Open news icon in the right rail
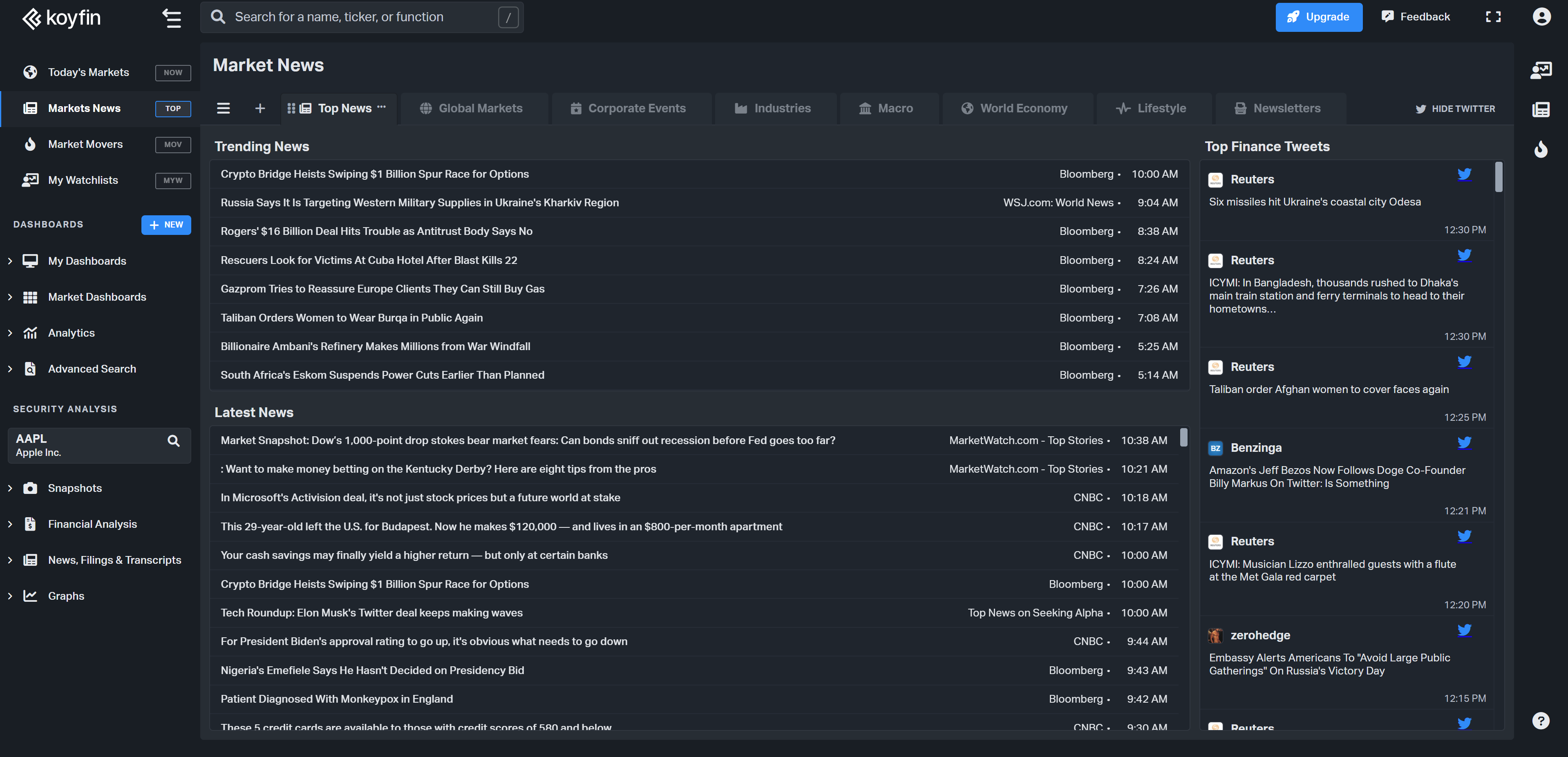This screenshot has height=757, width=1568. pos(1541,109)
